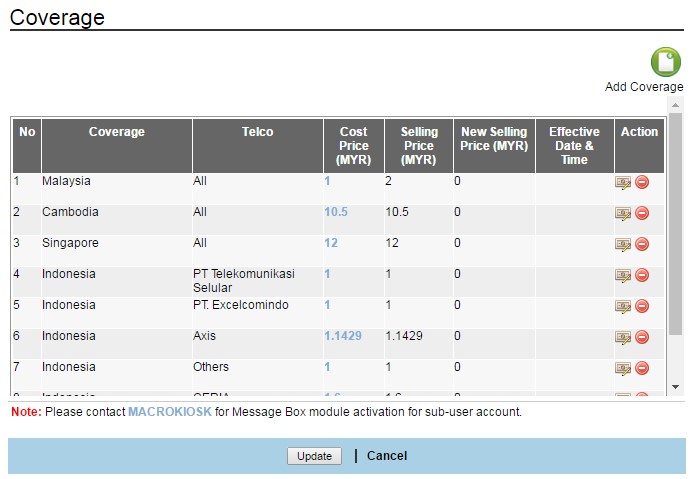Screen dimensions: 692x479
Task: Follow the MACROKIOSK link in the note
Action: [169, 411]
